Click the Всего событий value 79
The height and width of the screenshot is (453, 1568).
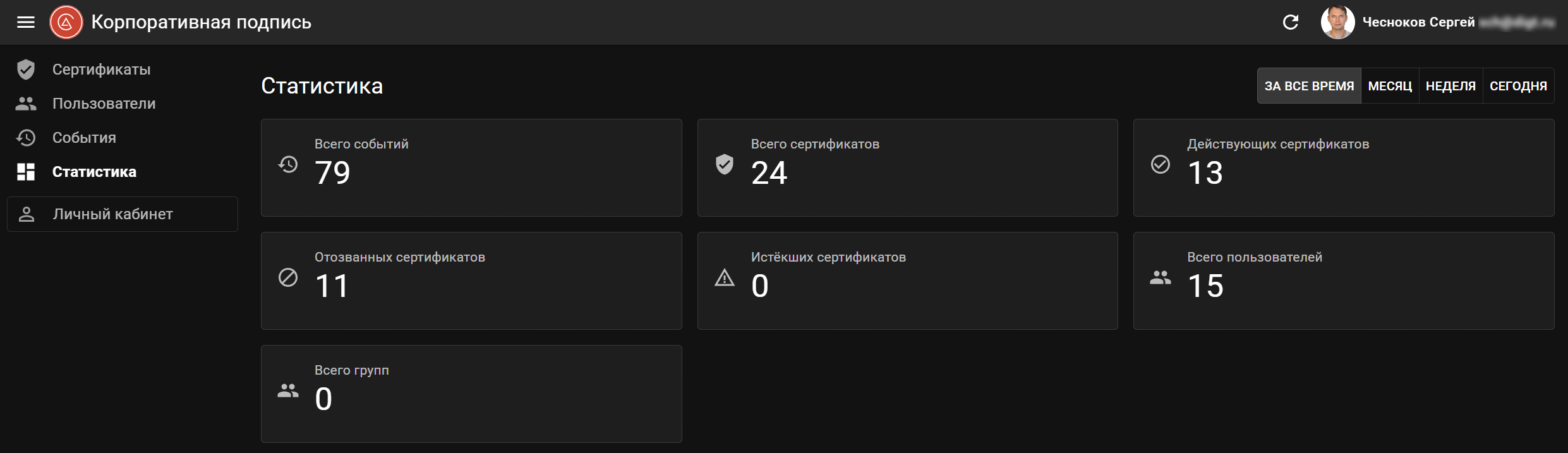pos(332,172)
